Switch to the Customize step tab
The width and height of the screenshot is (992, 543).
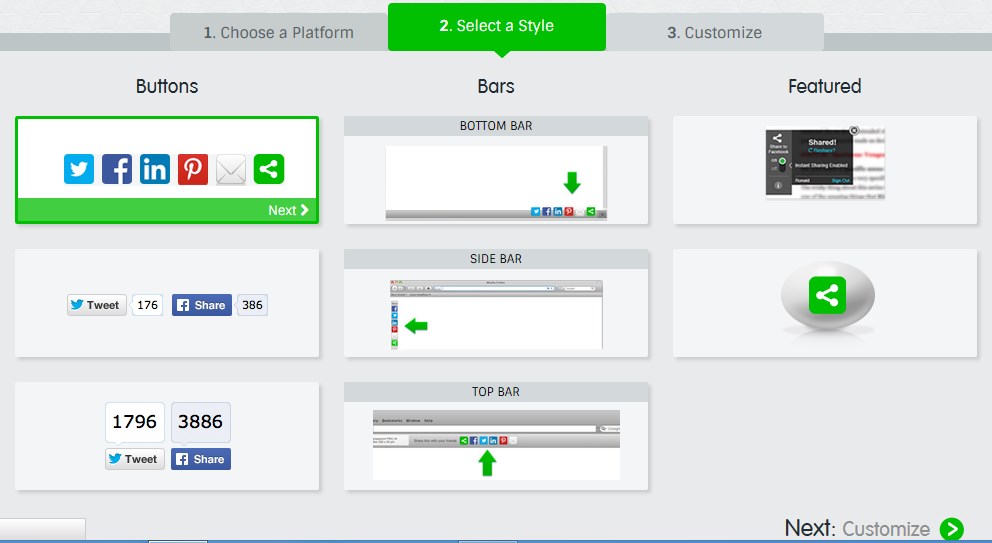(x=715, y=33)
